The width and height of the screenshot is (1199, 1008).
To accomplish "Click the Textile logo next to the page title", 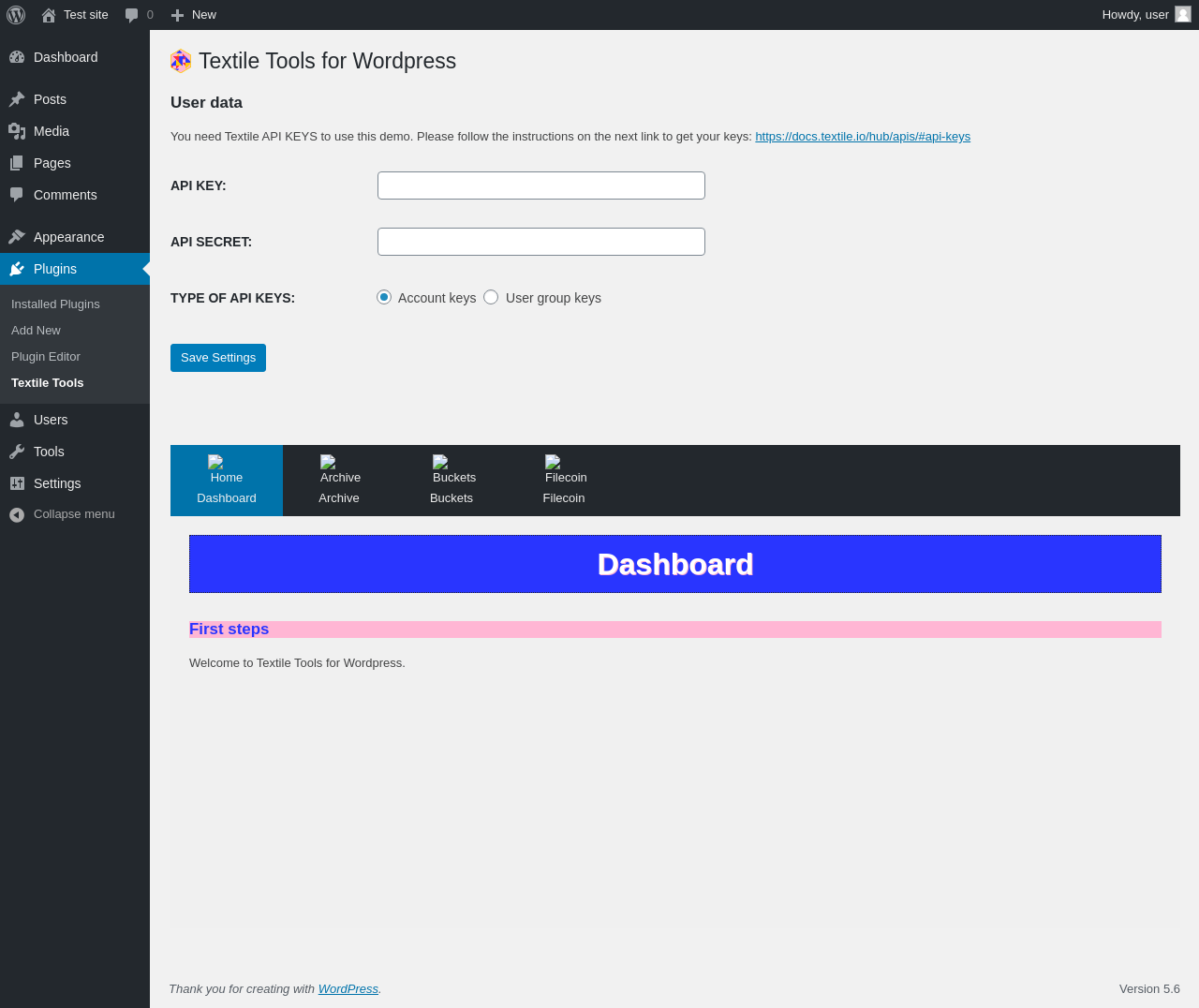I will coord(181,61).
